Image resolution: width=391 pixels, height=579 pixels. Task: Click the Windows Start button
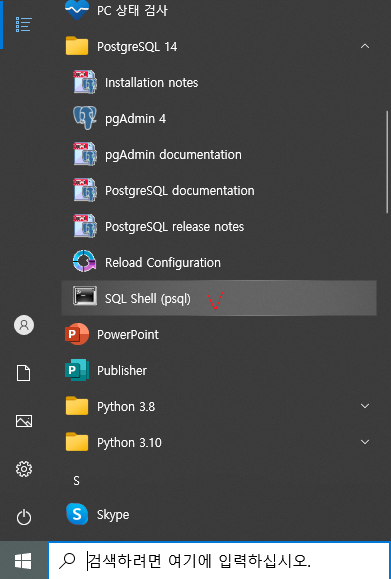click(x=23, y=561)
